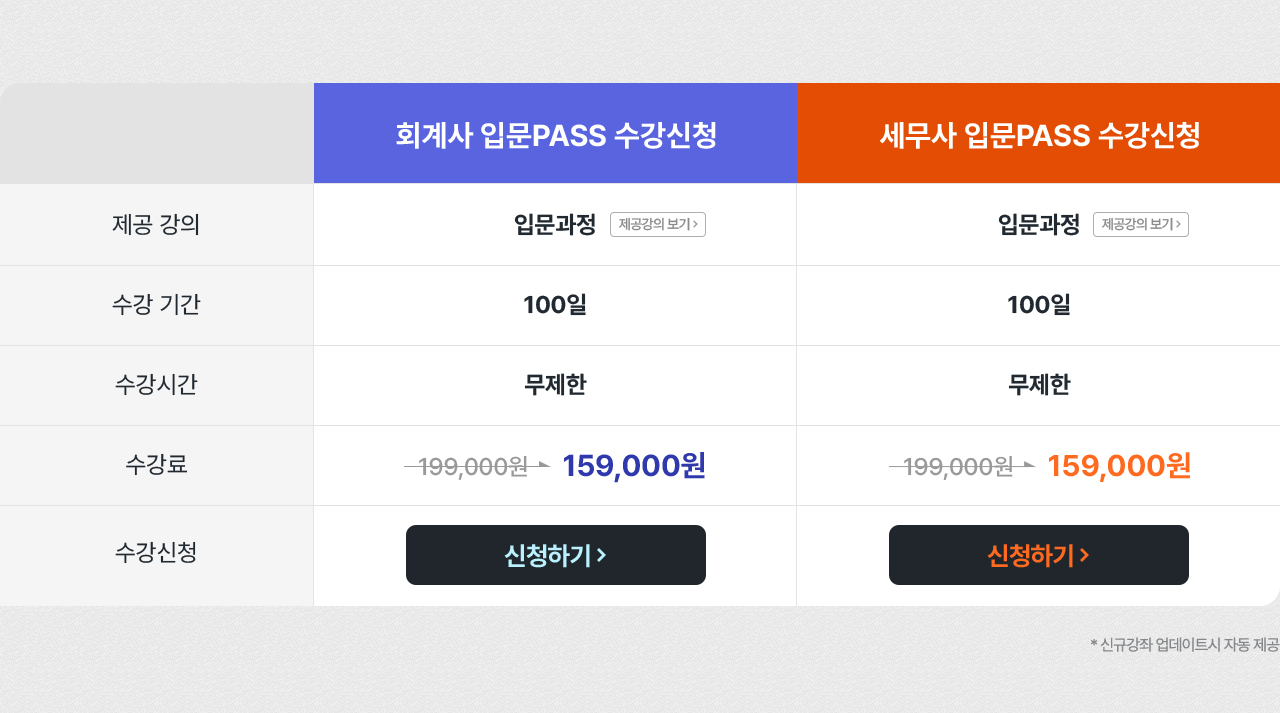Click the 수강료 row label

156,464
